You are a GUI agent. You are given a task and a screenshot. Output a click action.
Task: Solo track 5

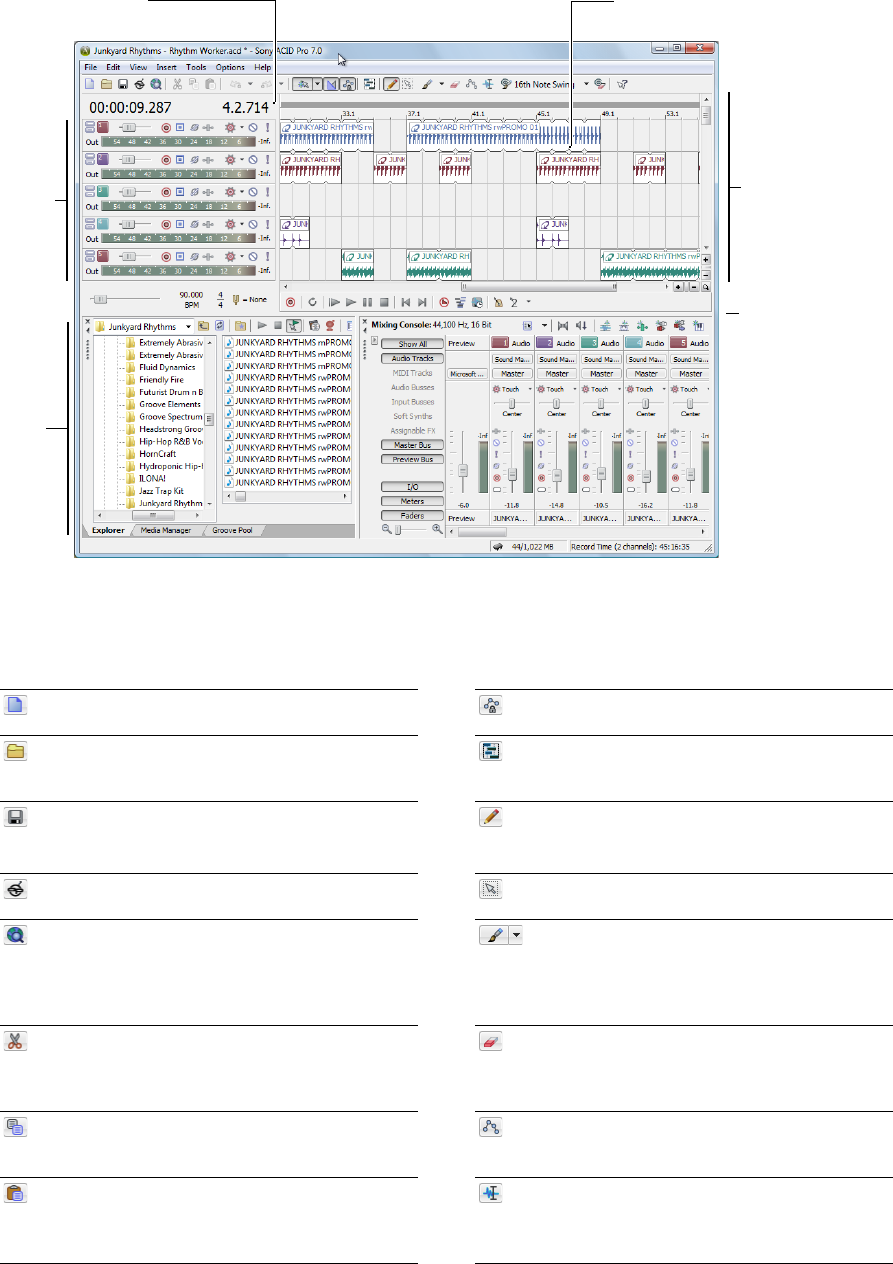[267, 255]
